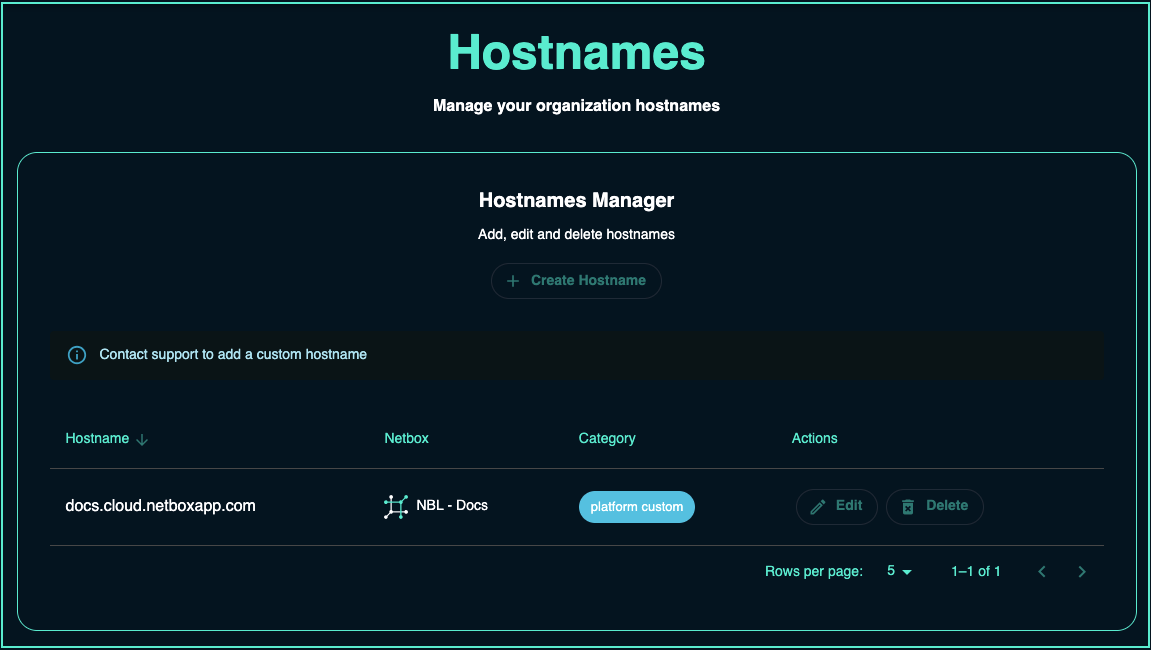The width and height of the screenshot is (1151, 650).
Task: Click the Hostnames Manager heading
Action: pos(576,200)
